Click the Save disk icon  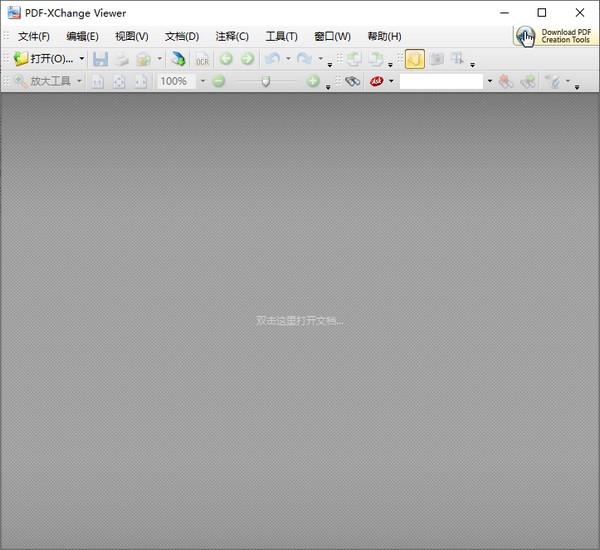[100, 60]
